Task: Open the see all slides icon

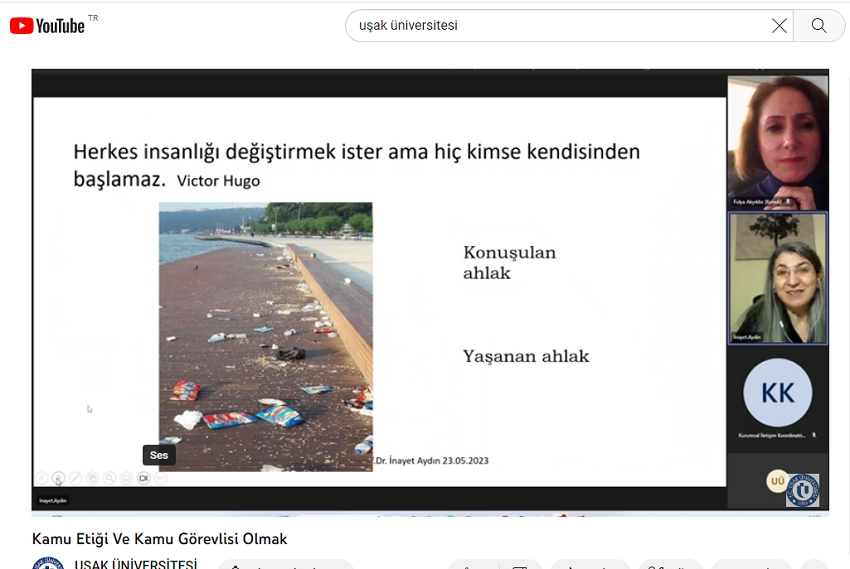Action: pos(92,478)
